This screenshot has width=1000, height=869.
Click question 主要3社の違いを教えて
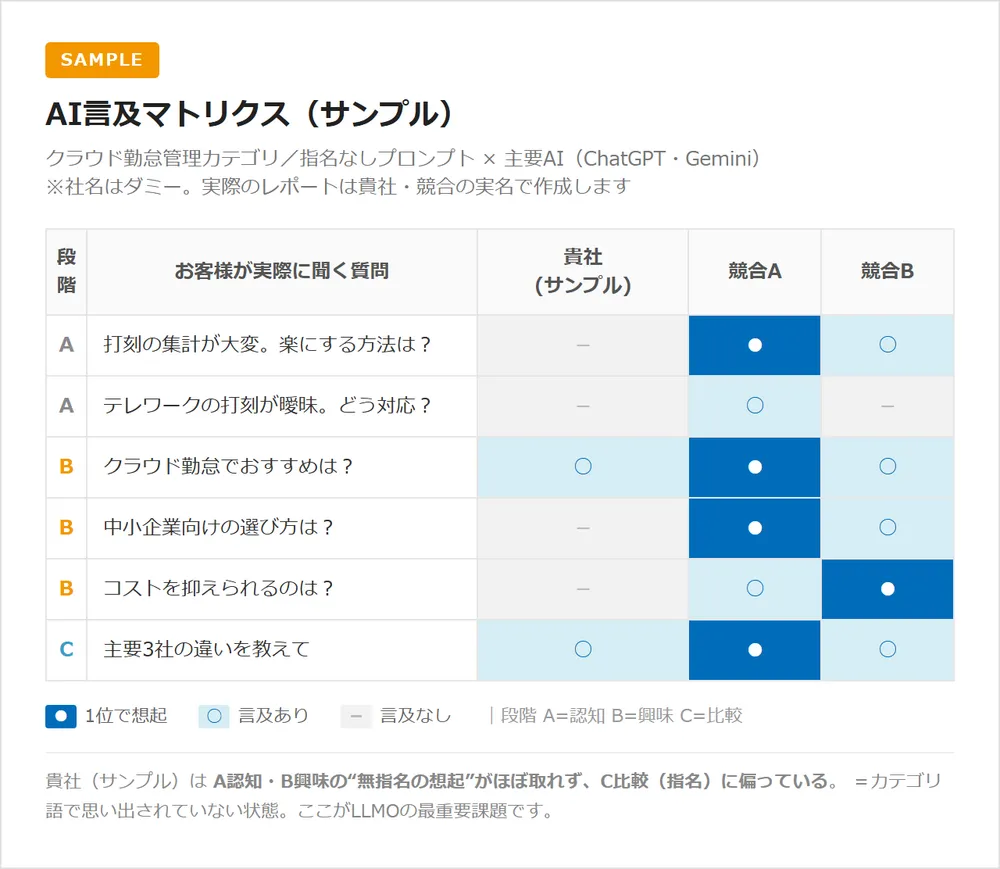[207, 649]
